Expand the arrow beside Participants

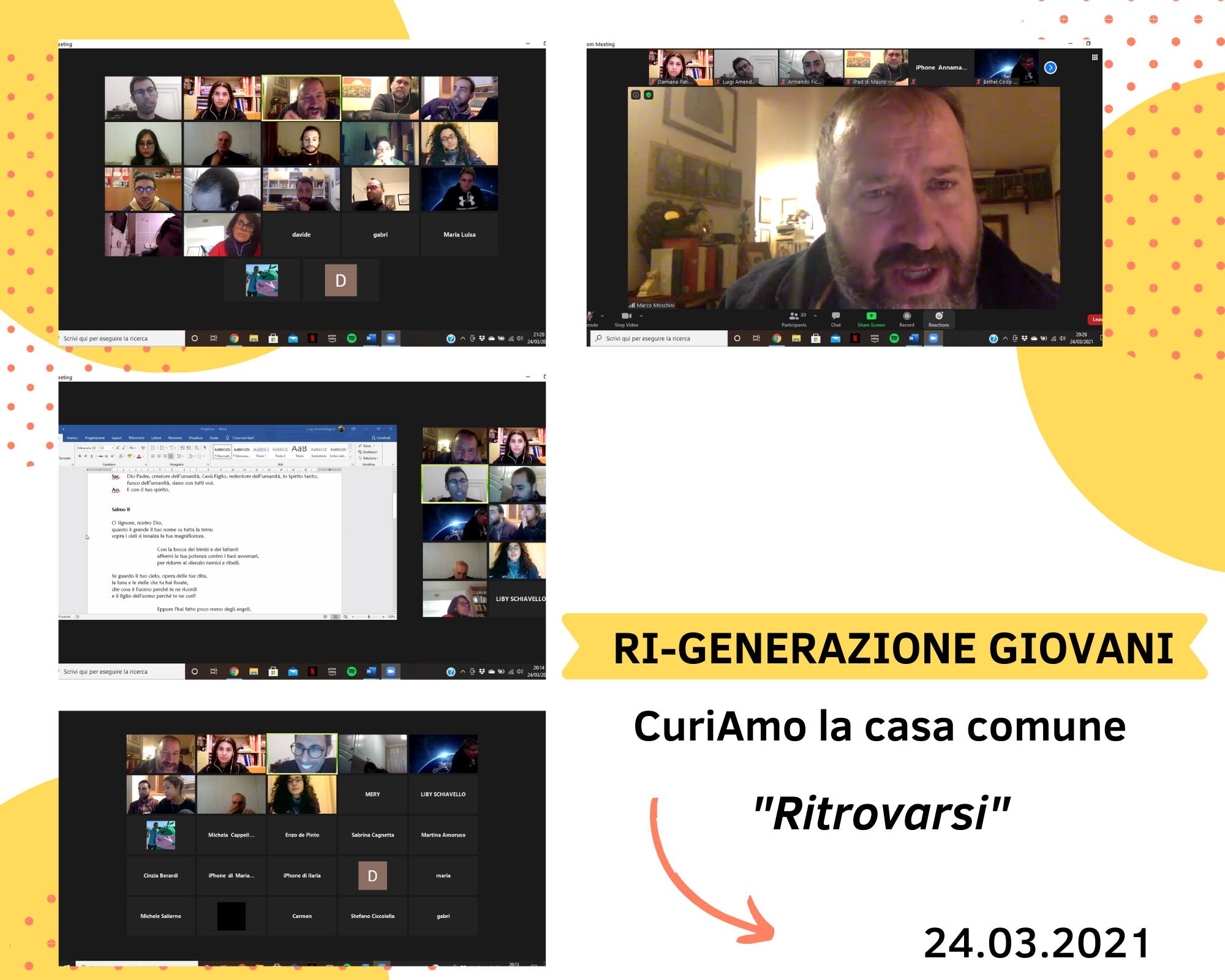point(815,316)
